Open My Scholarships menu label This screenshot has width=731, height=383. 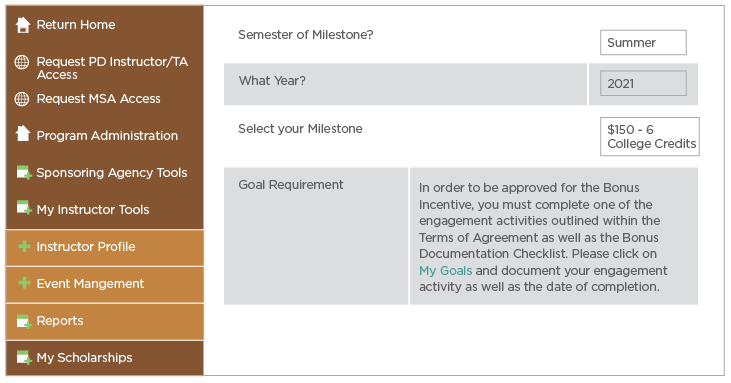pos(84,357)
